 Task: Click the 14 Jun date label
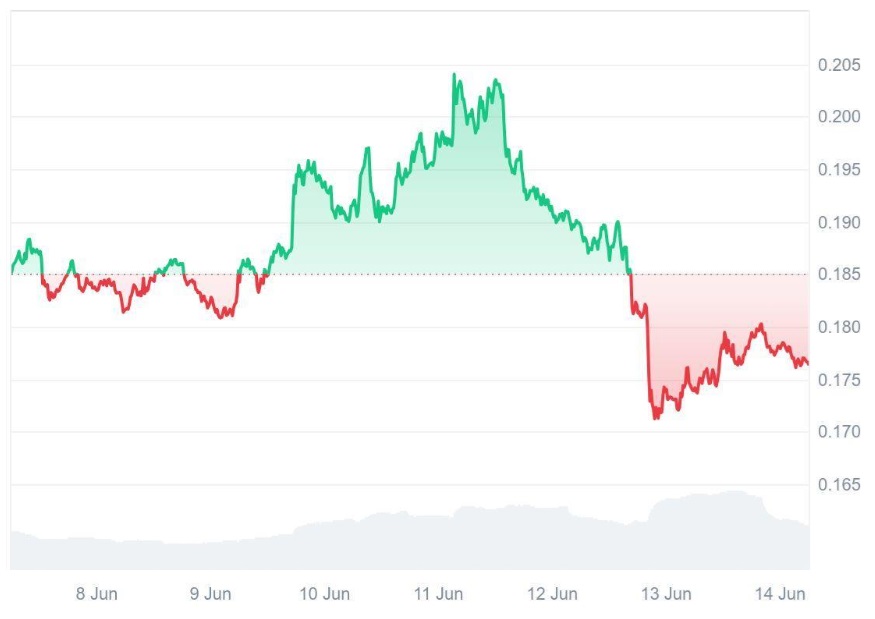click(x=779, y=594)
